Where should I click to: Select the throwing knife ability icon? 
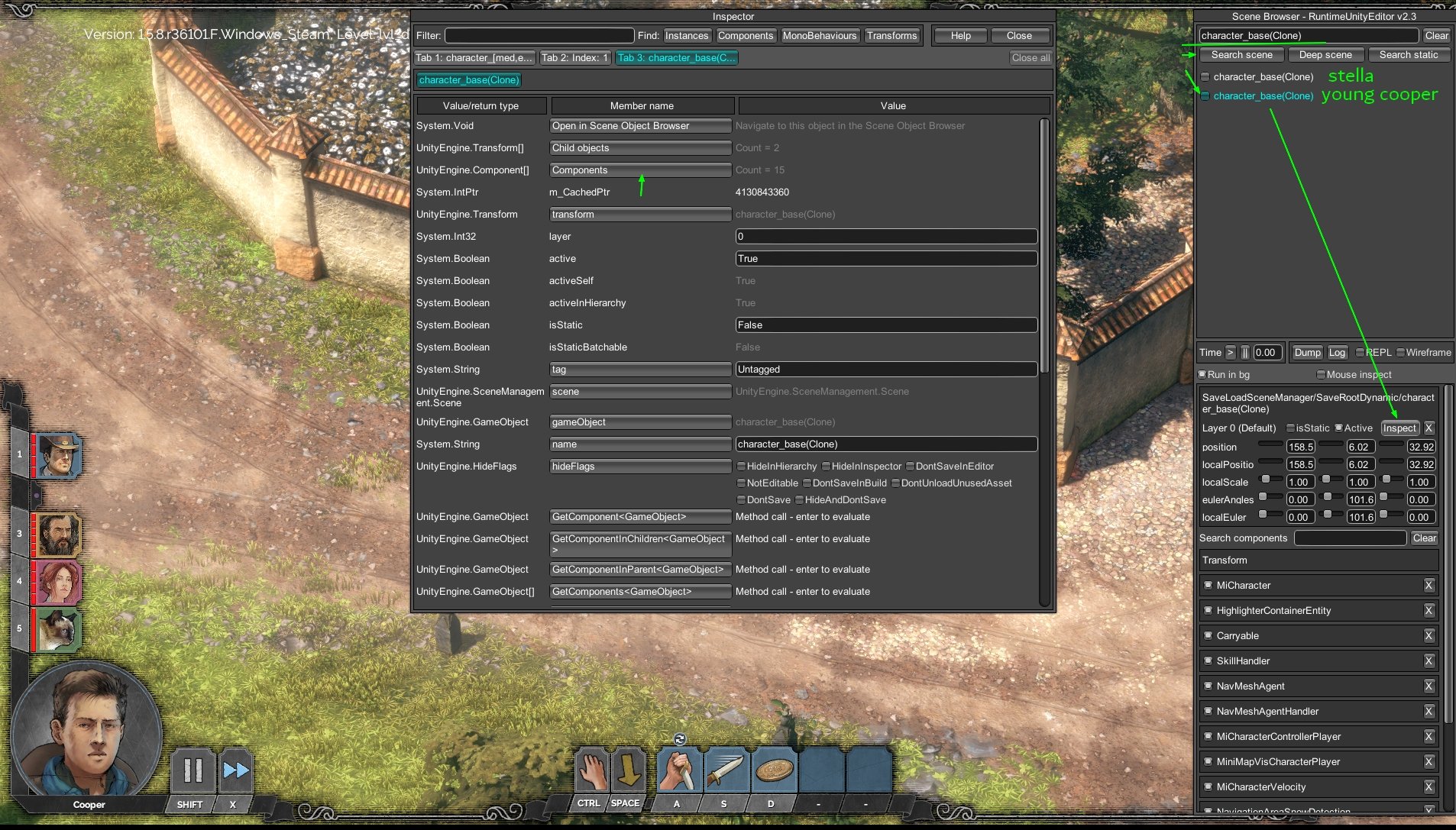726,770
